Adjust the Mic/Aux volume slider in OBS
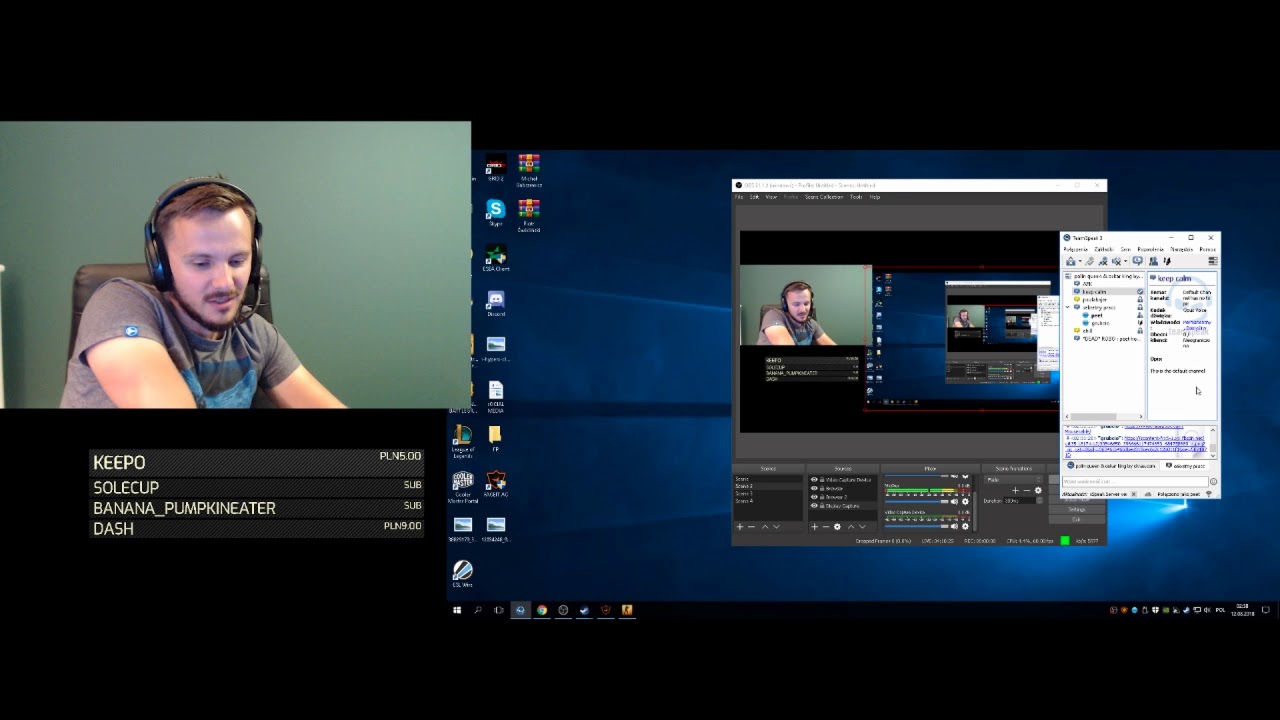This screenshot has width=1280, height=720. click(916, 501)
